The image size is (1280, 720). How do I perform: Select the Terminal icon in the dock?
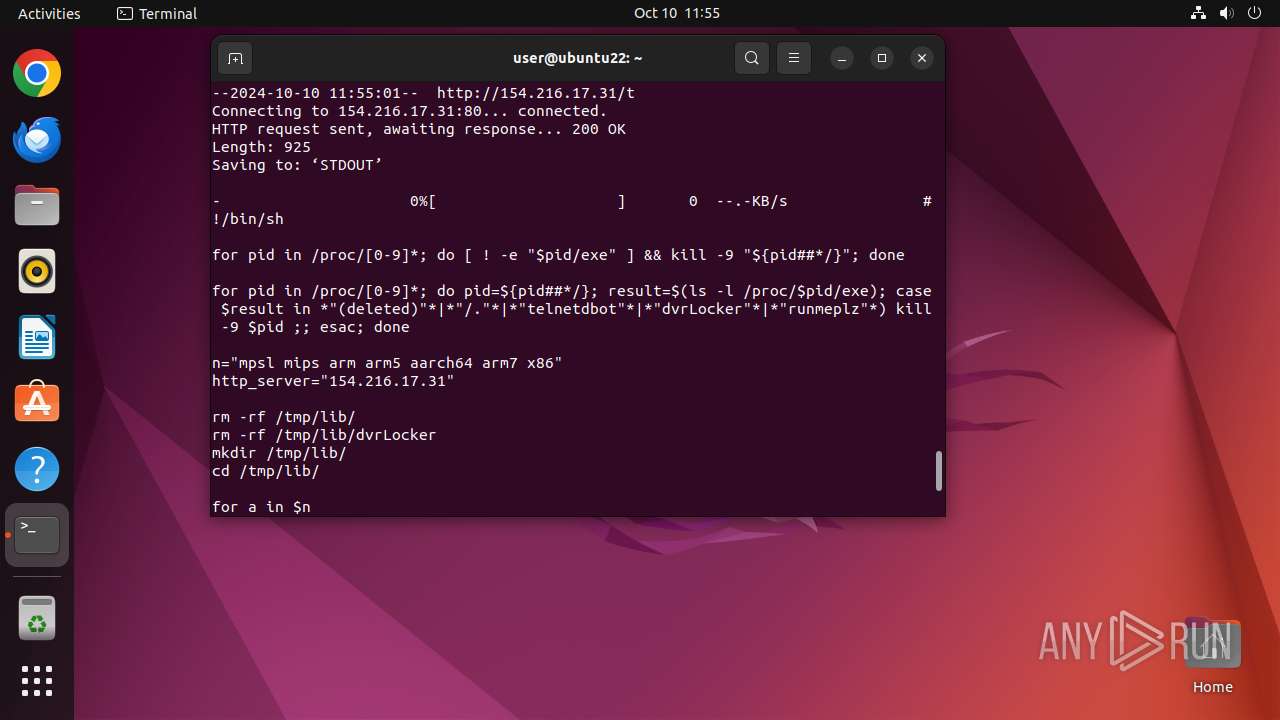[37, 535]
